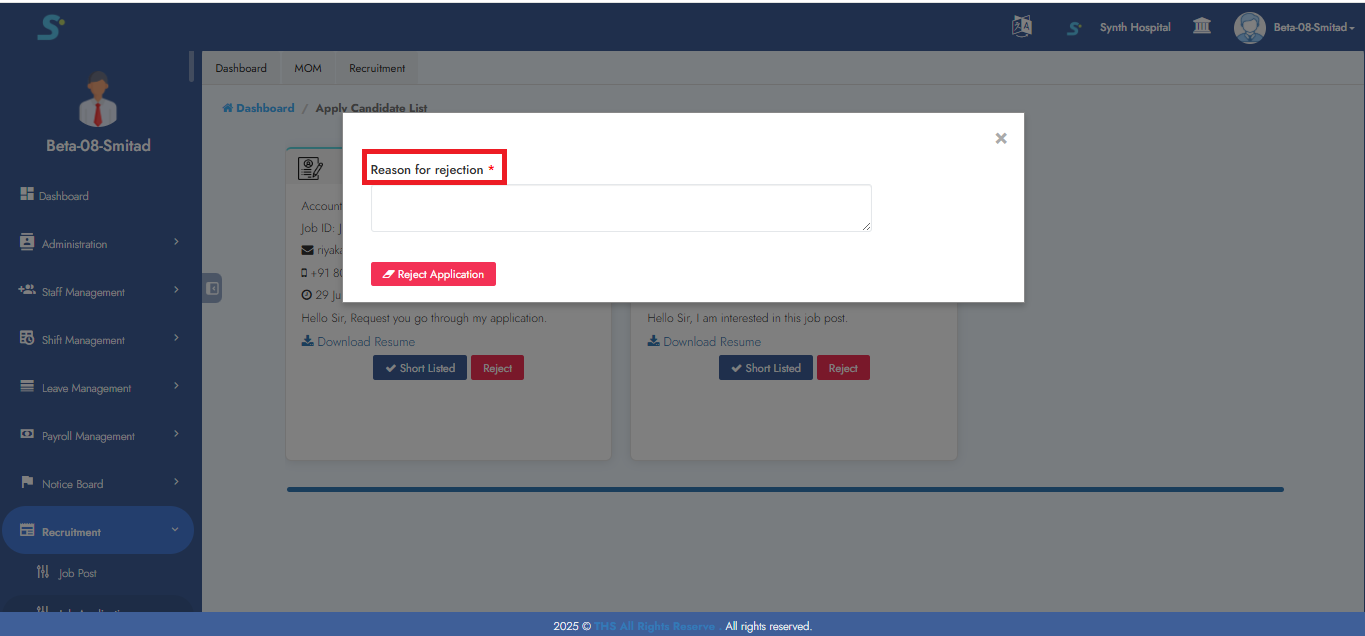Follow the Dashboard breadcrumb link
The height and width of the screenshot is (636, 1365).
pyautogui.click(x=258, y=107)
